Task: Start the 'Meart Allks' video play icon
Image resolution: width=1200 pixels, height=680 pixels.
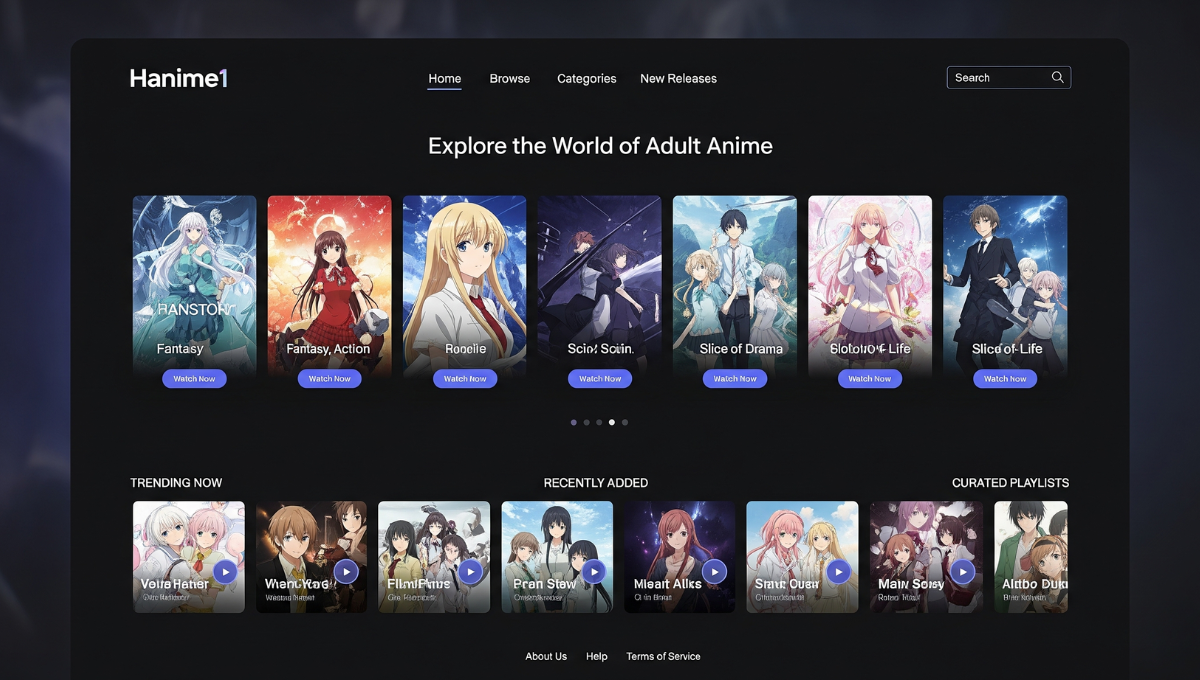Action: pyautogui.click(x=714, y=571)
